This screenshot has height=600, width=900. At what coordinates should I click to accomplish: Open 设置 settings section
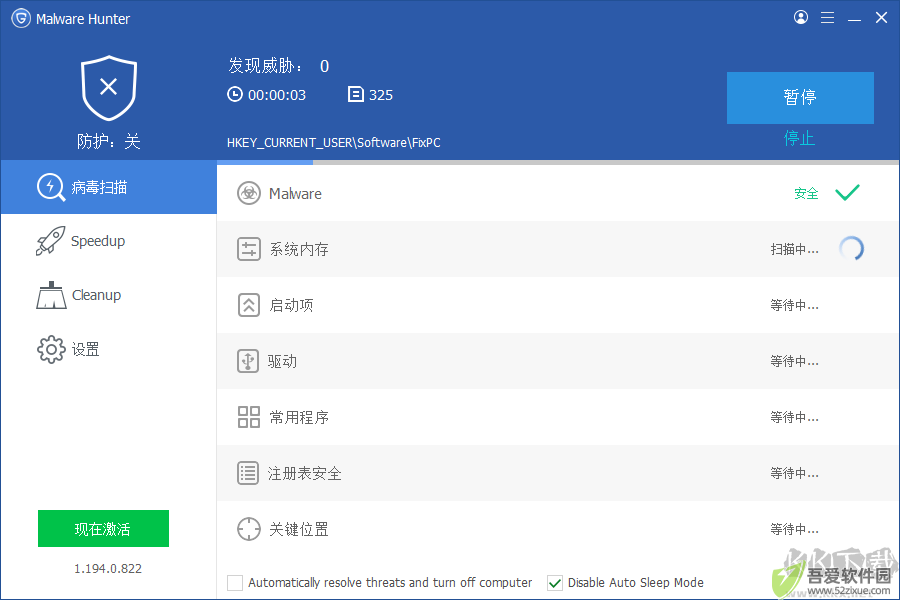[108, 349]
